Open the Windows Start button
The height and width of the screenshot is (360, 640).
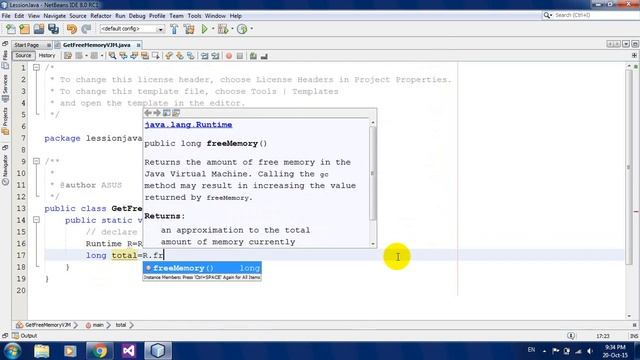pyautogui.click(x=12, y=351)
